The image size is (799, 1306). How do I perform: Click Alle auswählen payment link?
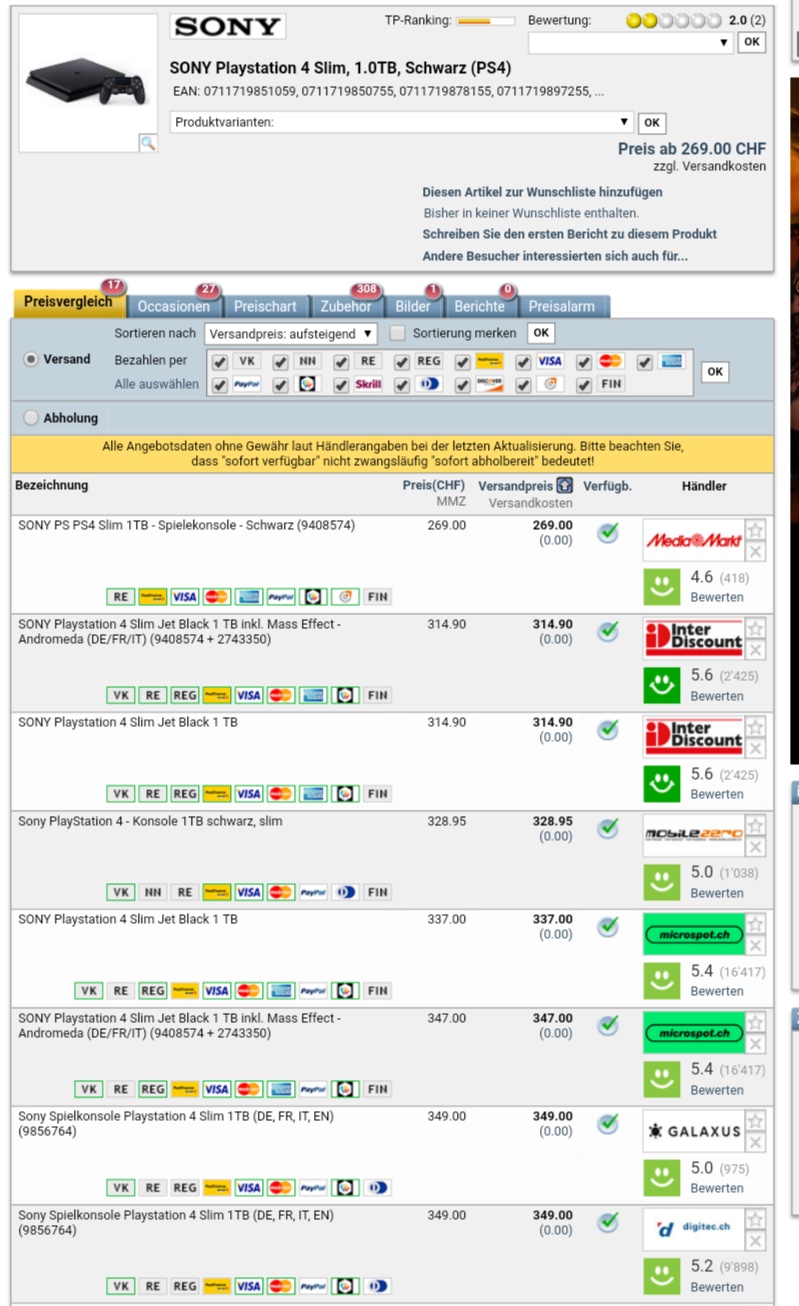point(157,384)
